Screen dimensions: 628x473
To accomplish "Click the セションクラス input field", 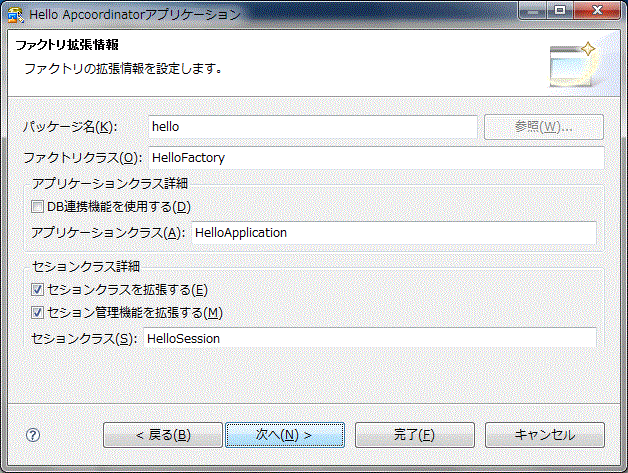I will 370,338.
